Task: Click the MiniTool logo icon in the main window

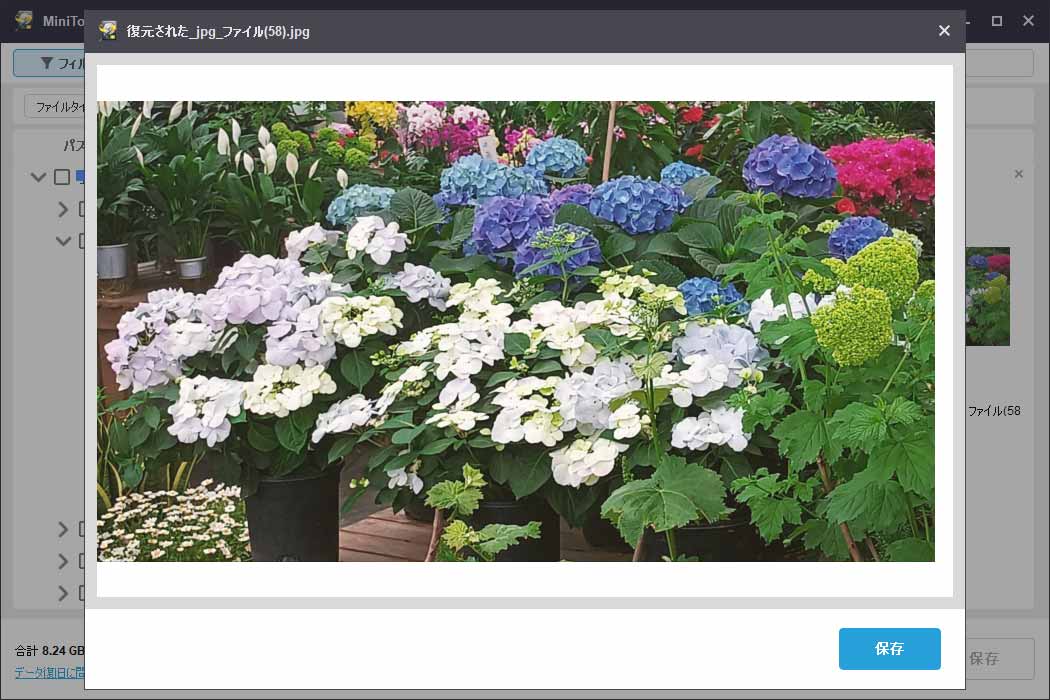Action: 25,20
